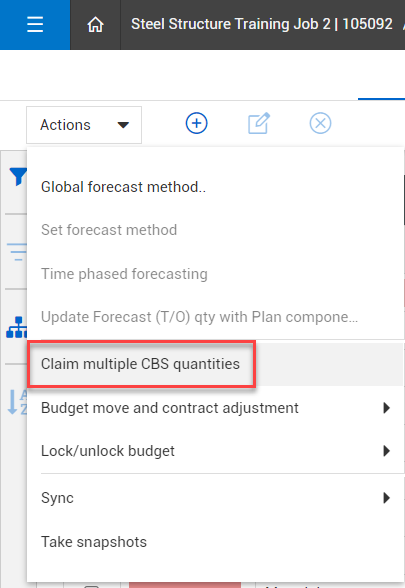Screen dimensions: 405x588
Task: Click the delete (circled X) icon
Action: (320, 123)
